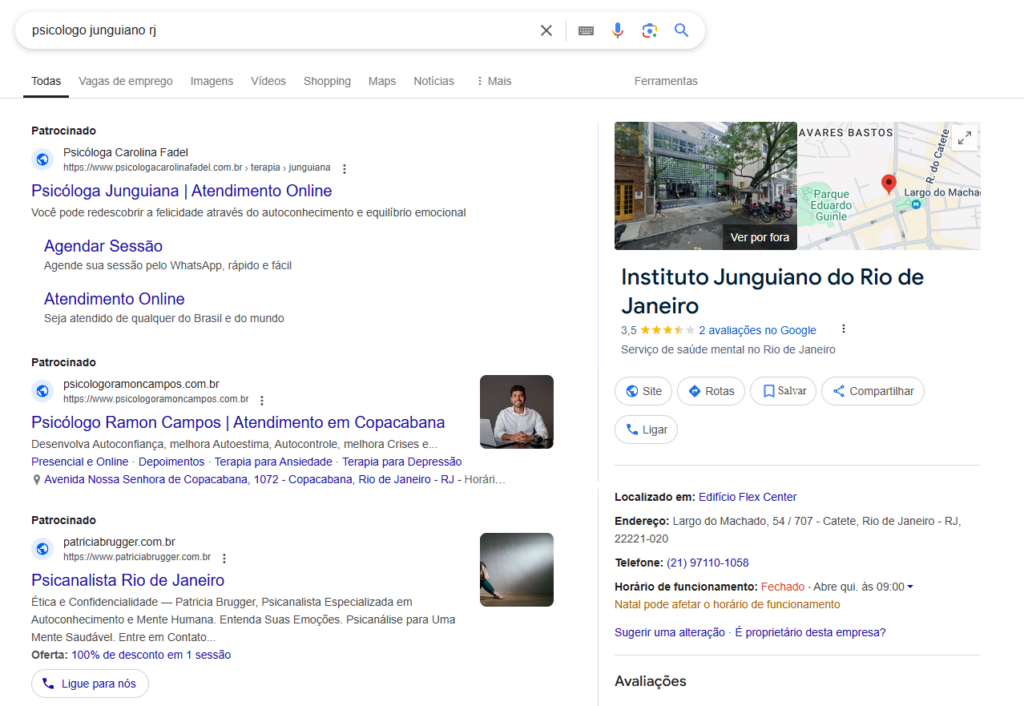Click the Site button
This screenshot has height=706, width=1024.
(643, 391)
